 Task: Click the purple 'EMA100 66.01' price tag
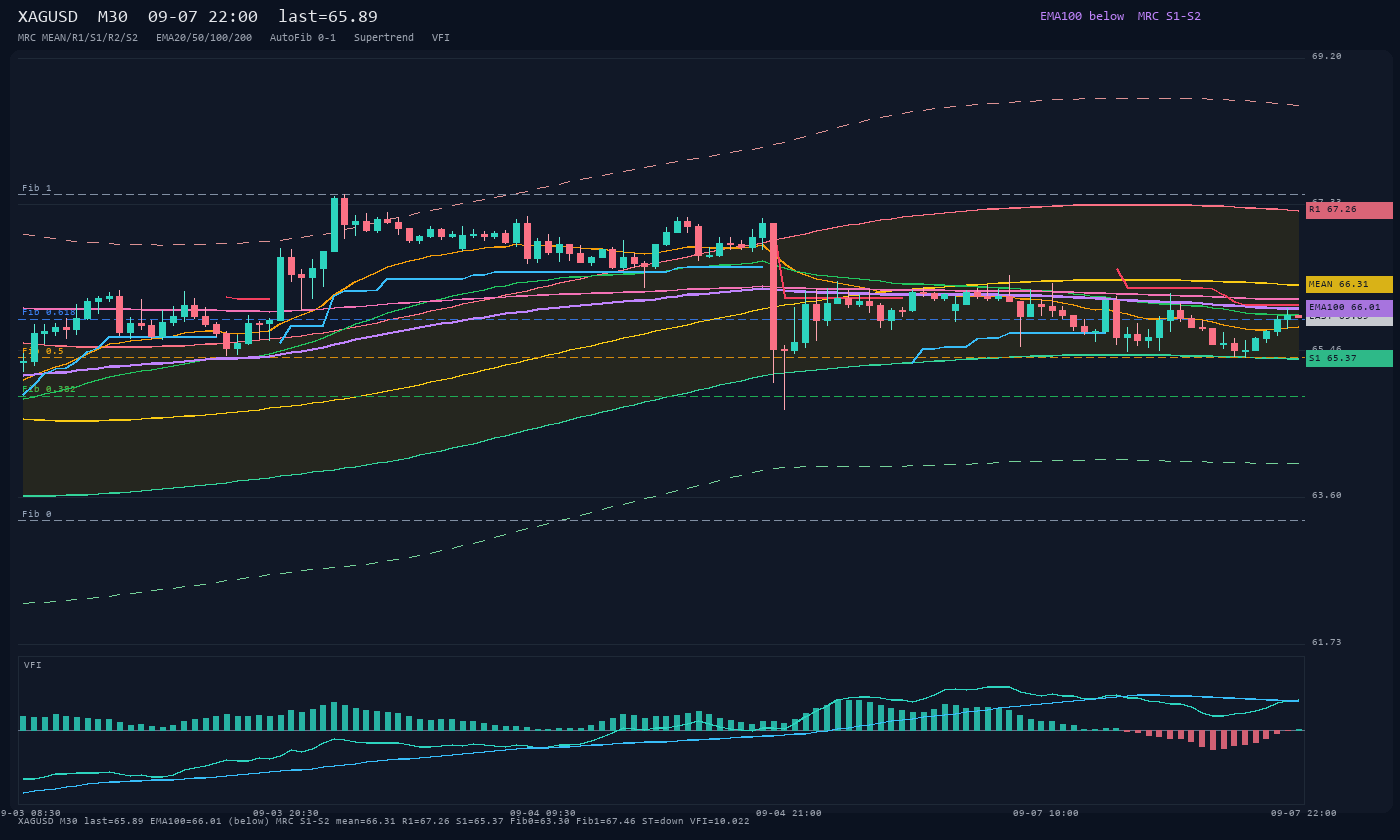click(1349, 308)
